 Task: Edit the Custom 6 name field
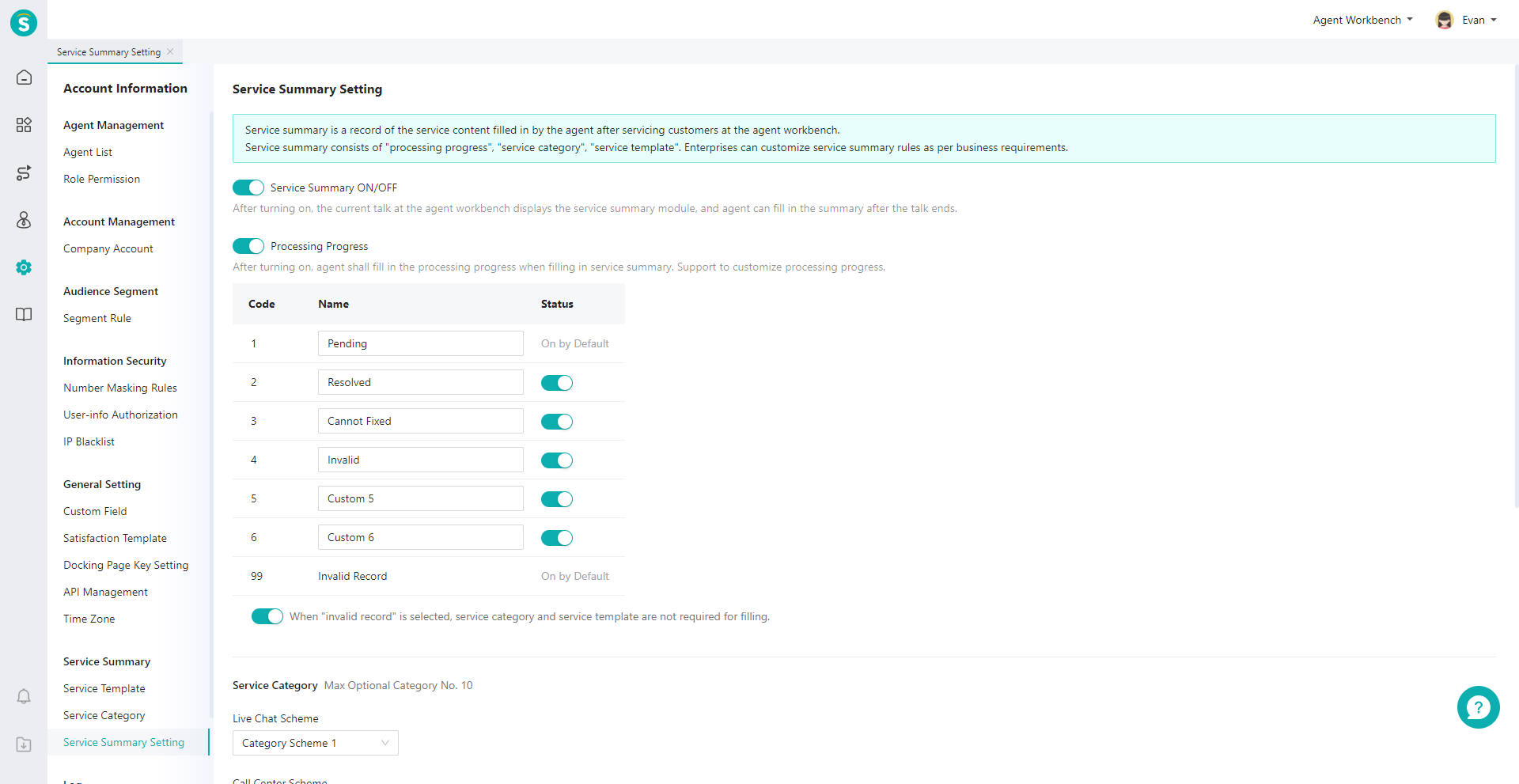[421, 537]
